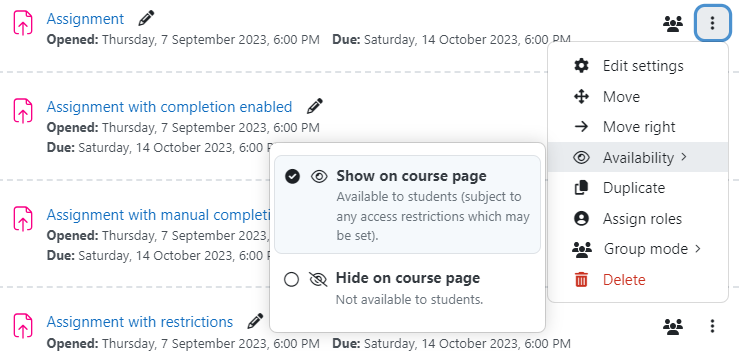Click the pencil icon next to Assignment
Screen dimensions: 750x360
146,19
